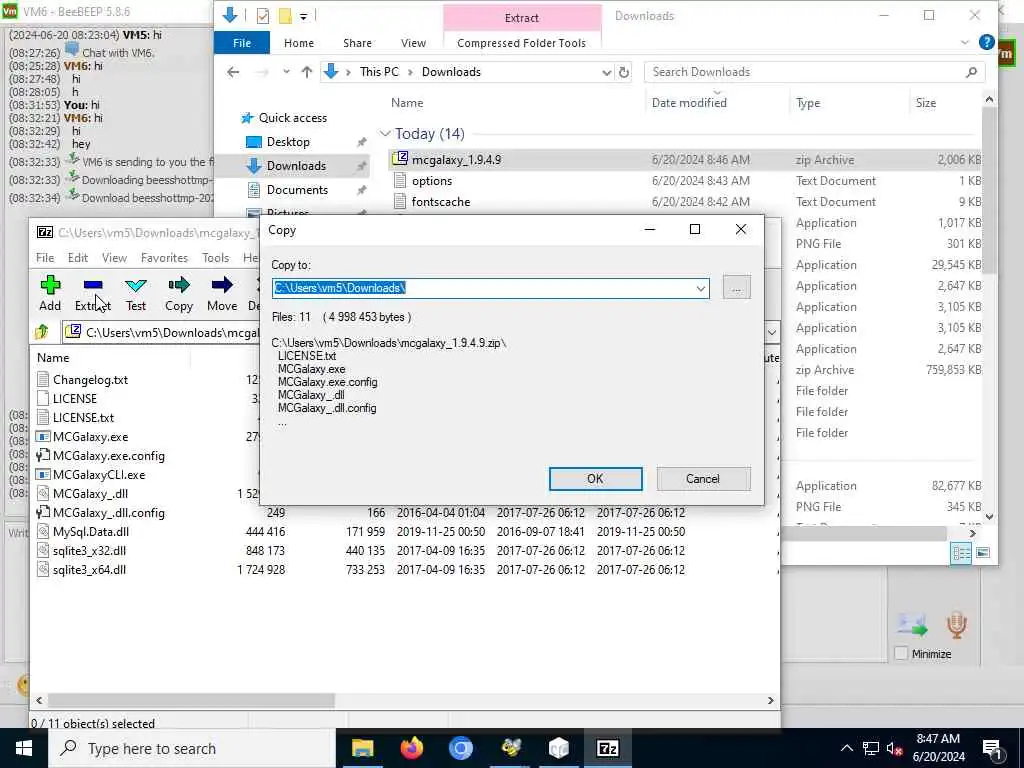Switch Explorer to large icons view
Image resolution: width=1024 pixels, height=768 pixels.
983,554
